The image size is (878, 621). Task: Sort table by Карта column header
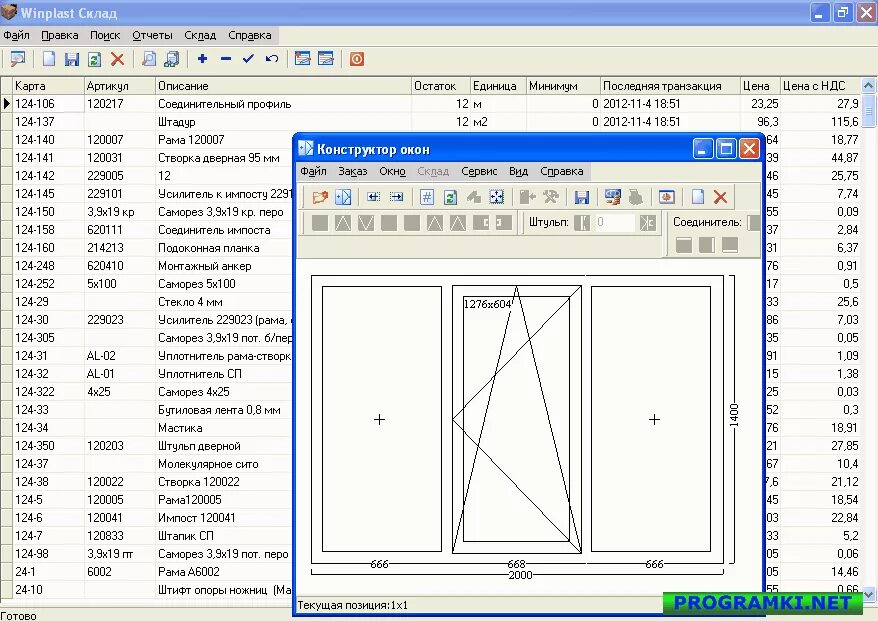(x=48, y=86)
